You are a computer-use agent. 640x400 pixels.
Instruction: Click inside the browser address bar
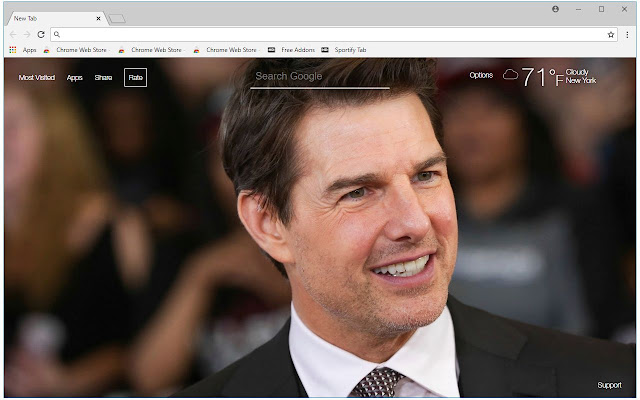tap(333, 35)
